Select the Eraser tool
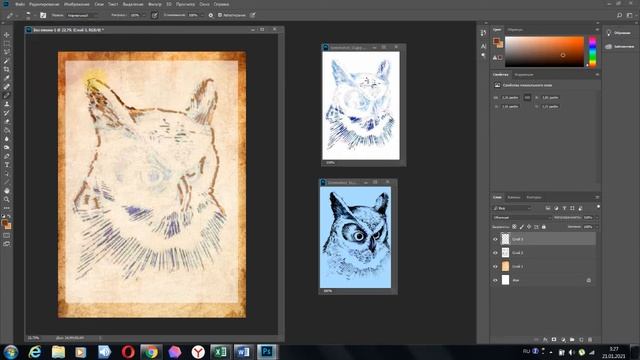The image size is (640, 360). (x=7, y=122)
